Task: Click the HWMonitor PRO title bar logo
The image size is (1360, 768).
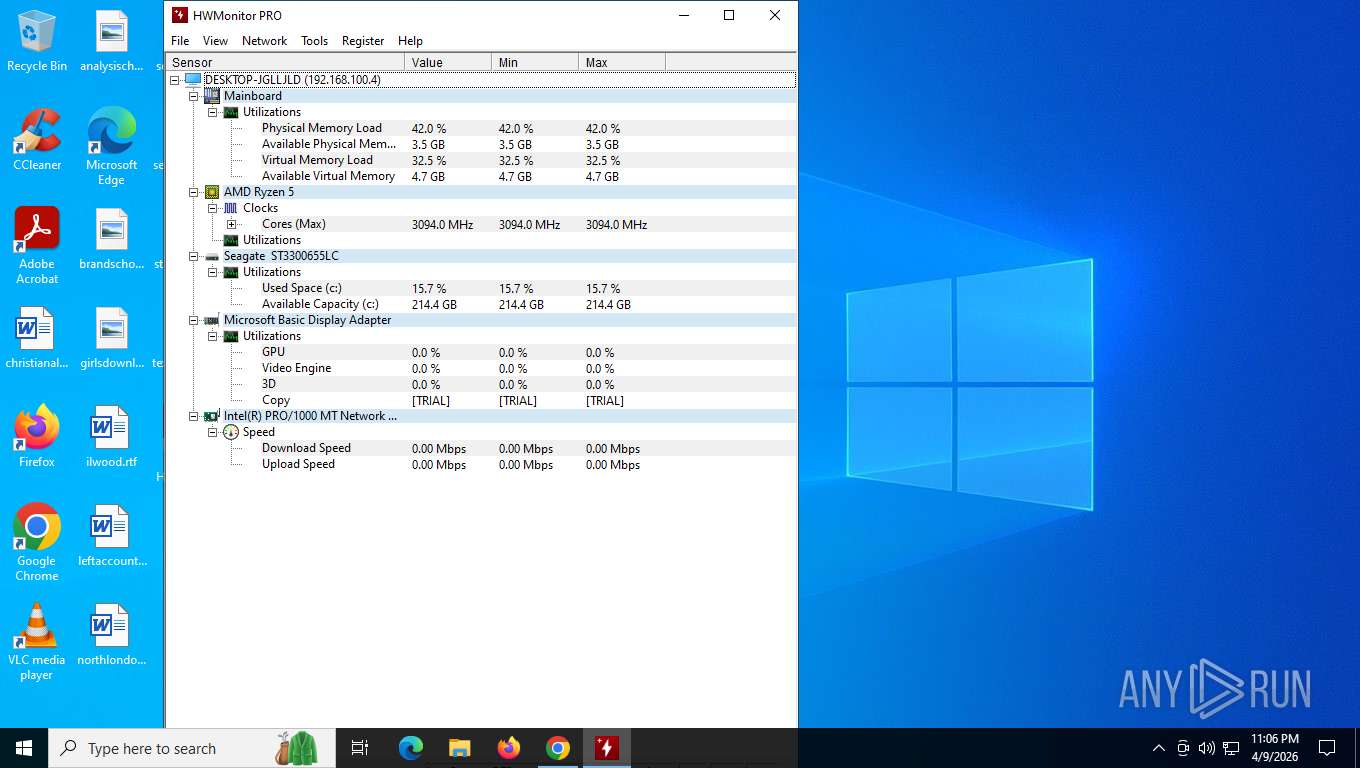Action: [180, 15]
